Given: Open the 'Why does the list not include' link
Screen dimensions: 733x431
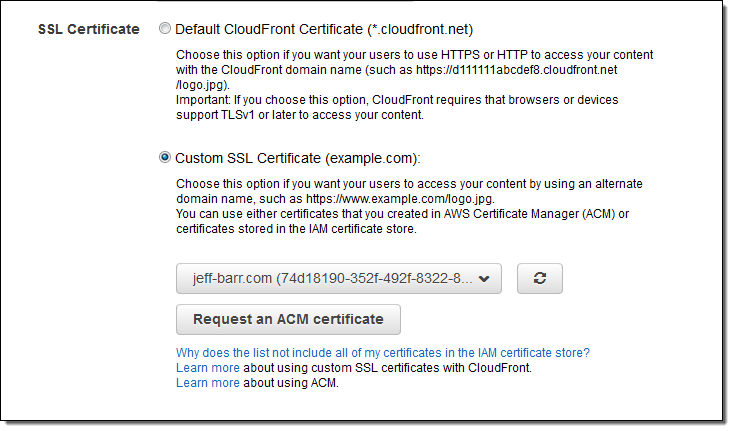Looking at the screenshot, I should point(382,353).
